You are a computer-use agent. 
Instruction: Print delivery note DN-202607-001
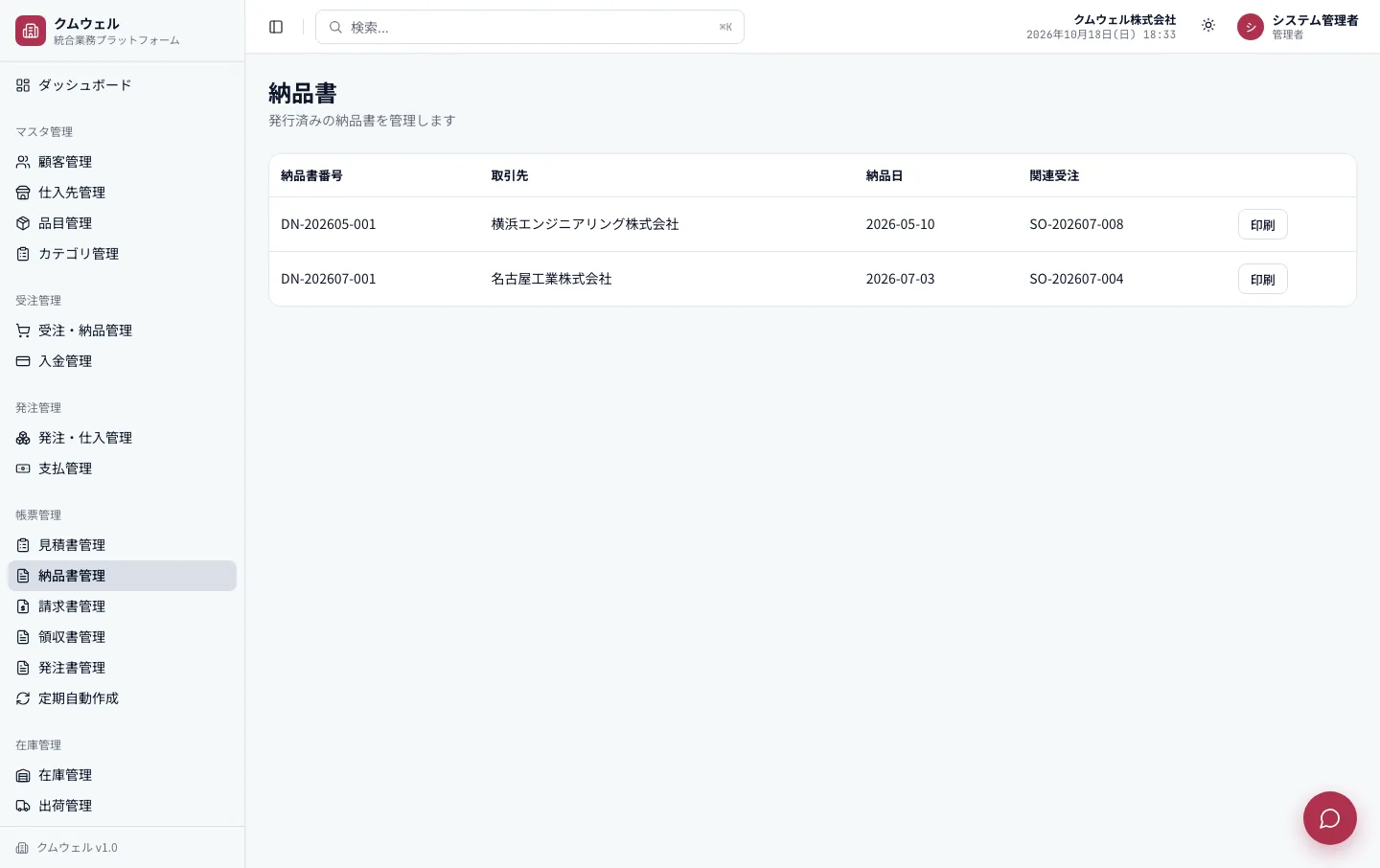point(1262,279)
